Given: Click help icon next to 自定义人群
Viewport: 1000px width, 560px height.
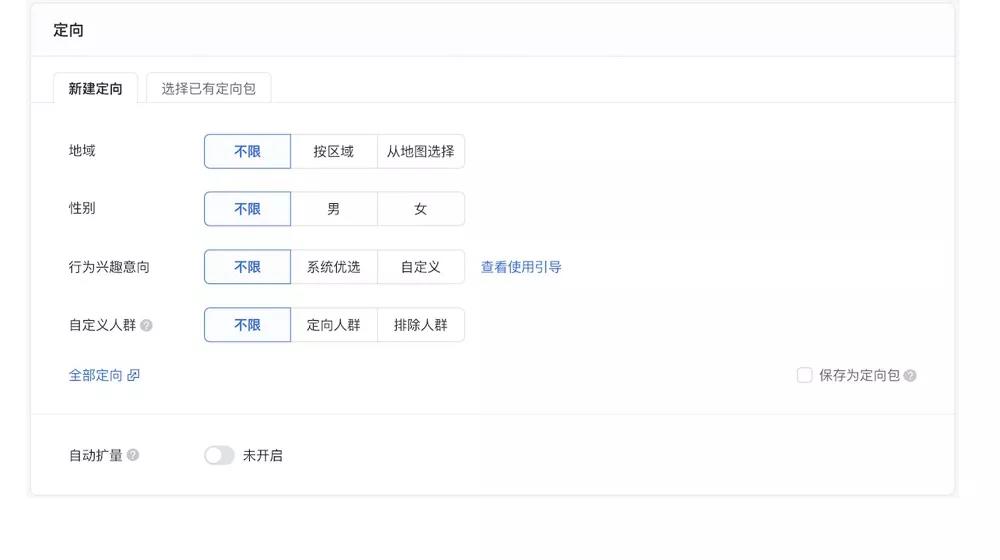Looking at the screenshot, I should pos(146,325).
